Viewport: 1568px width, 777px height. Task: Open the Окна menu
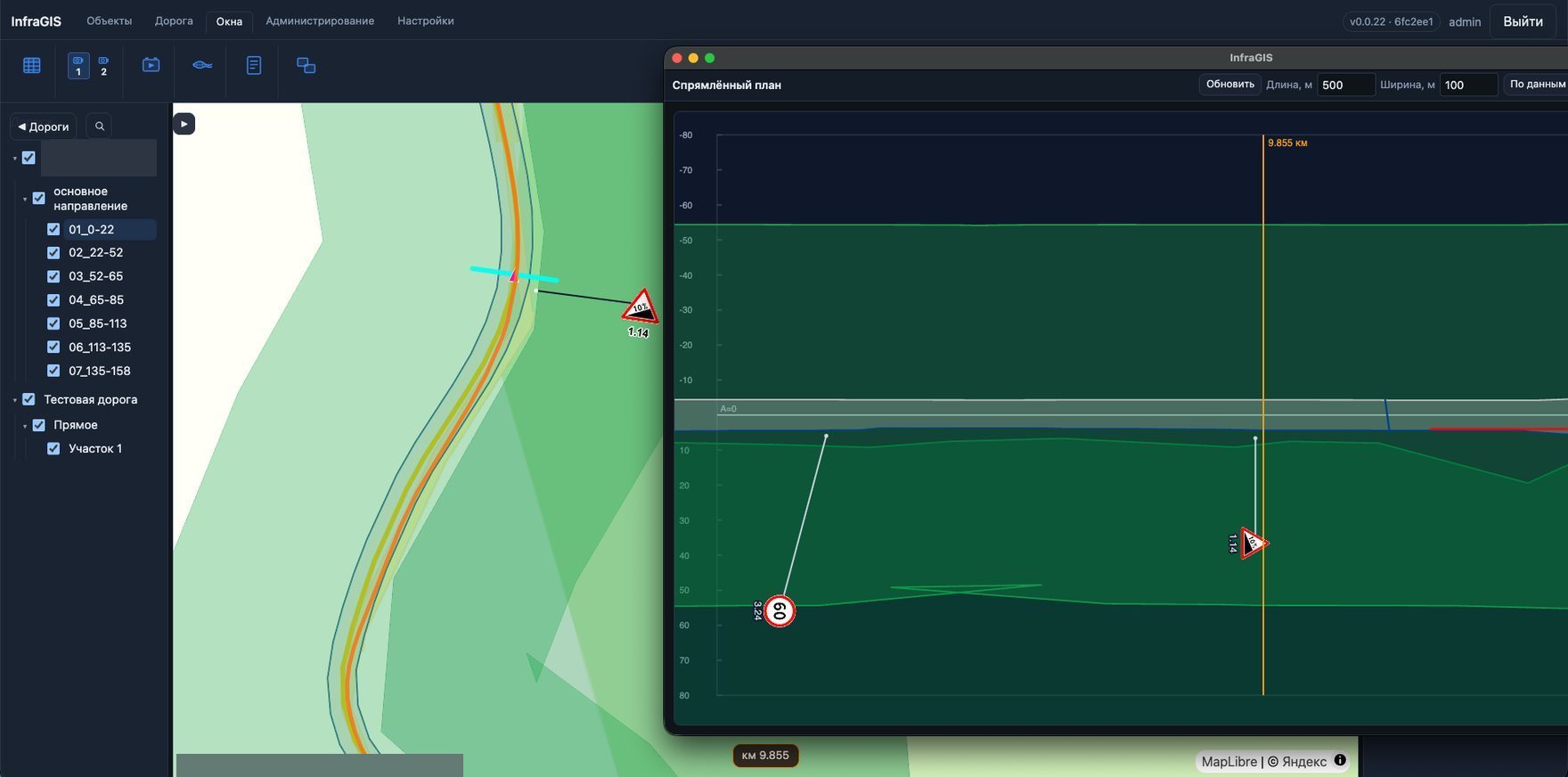[229, 21]
